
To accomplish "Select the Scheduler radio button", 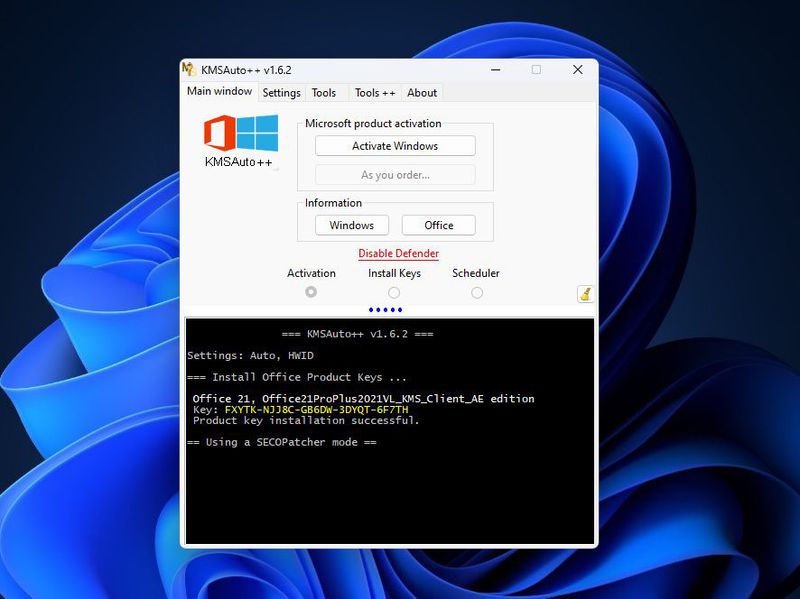I will click(476, 290).
